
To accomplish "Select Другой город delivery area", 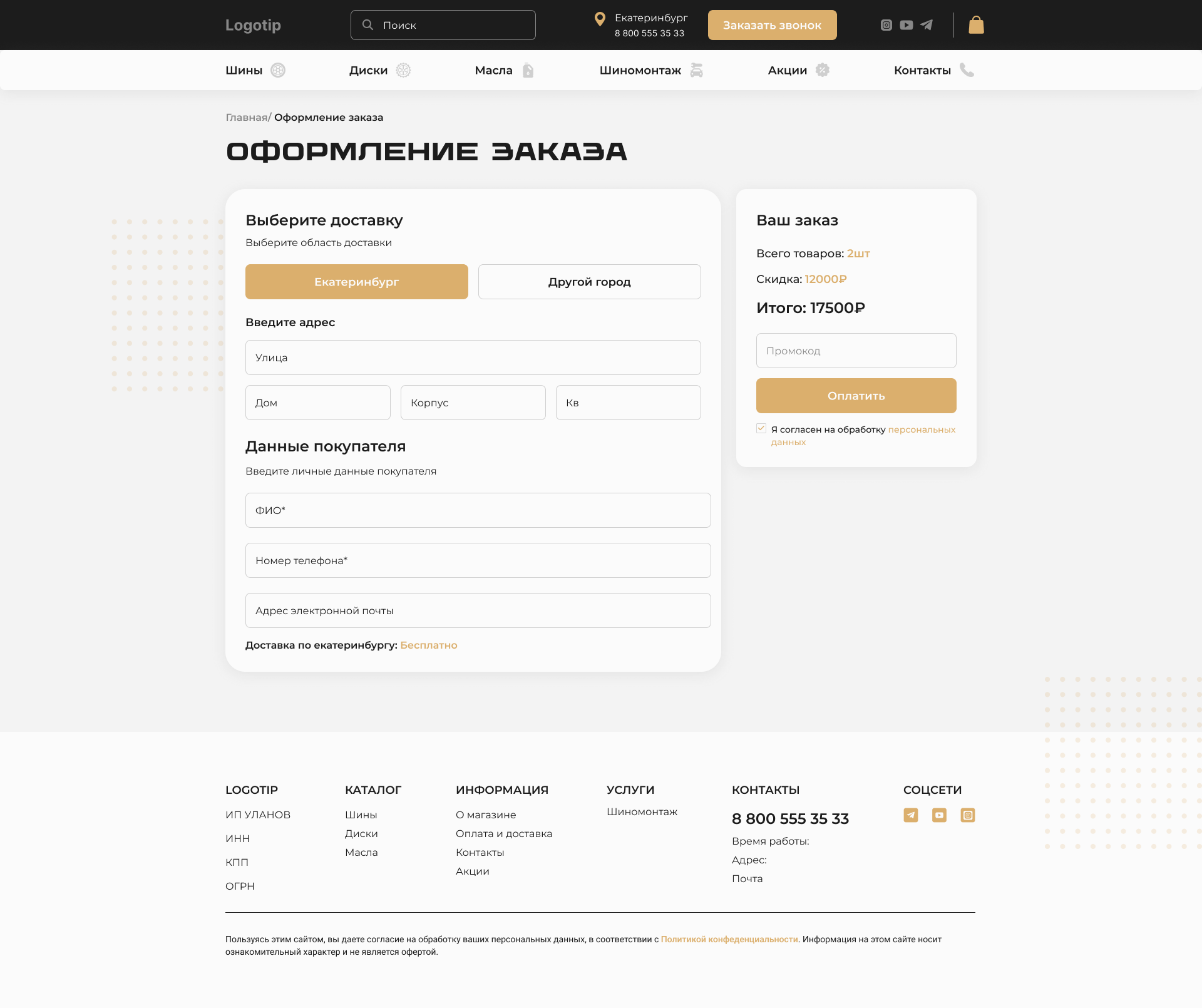I will (590, 282).
